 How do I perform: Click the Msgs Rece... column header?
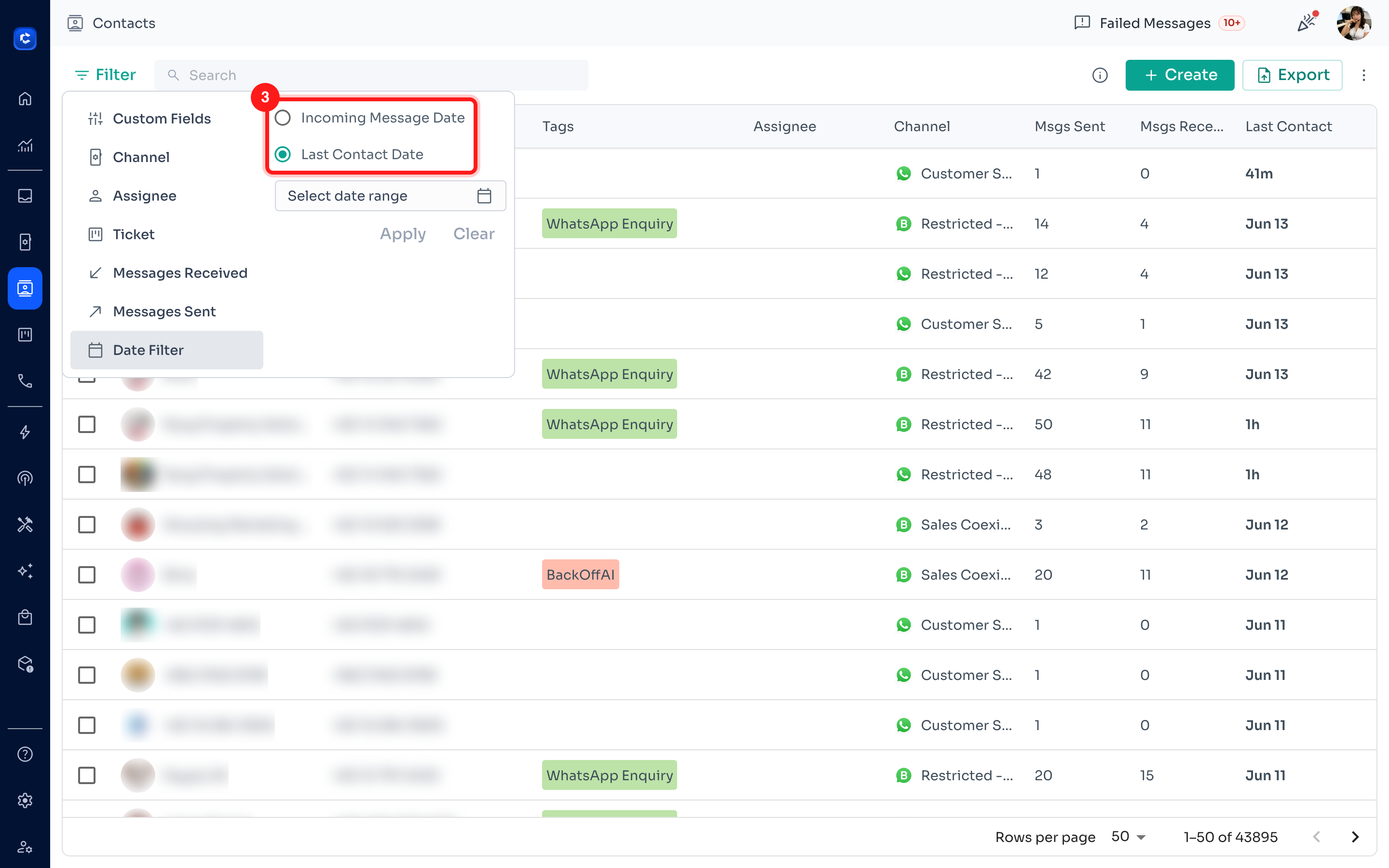[1182, 126]
